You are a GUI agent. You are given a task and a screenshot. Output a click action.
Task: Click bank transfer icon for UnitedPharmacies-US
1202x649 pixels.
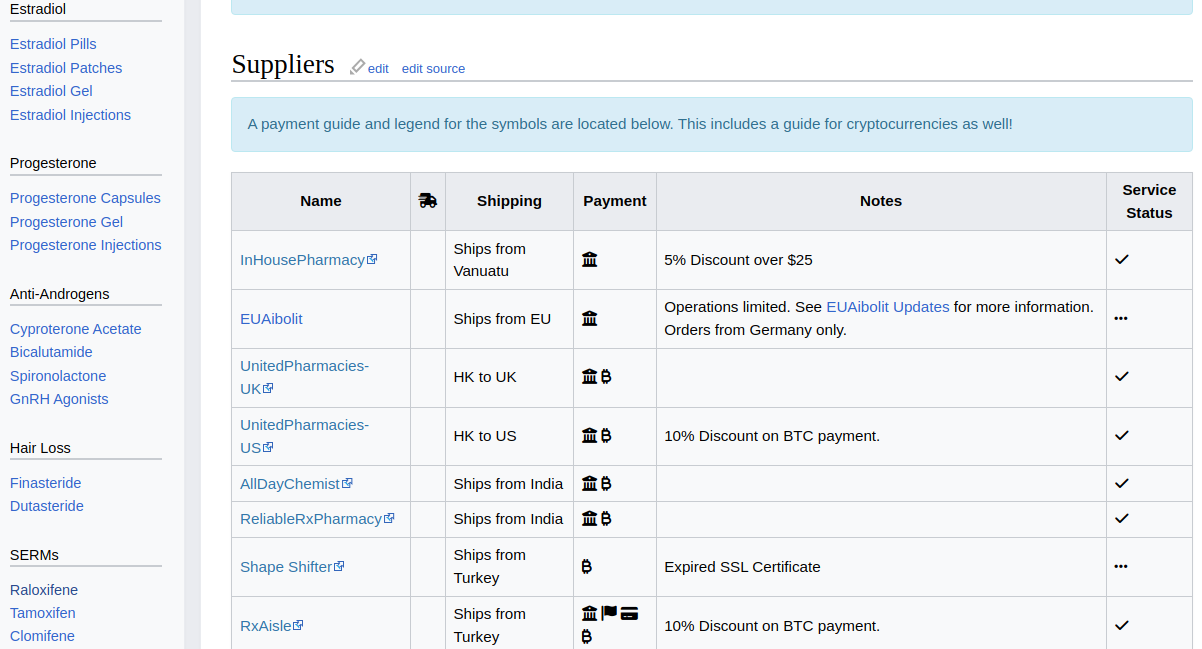pyautogui.click(x=590, y=436)
